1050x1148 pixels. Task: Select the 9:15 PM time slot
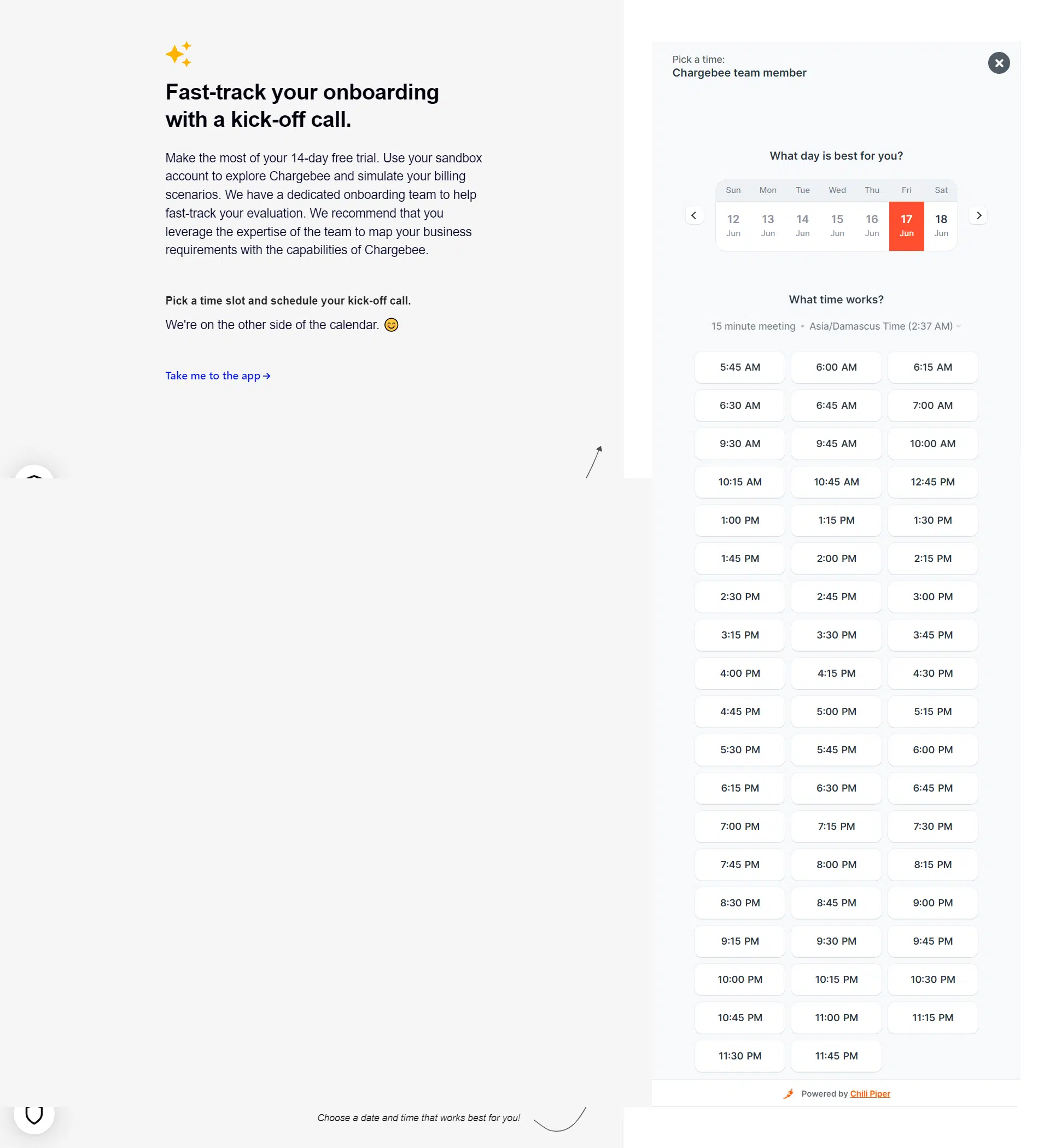tap(739, 941)
